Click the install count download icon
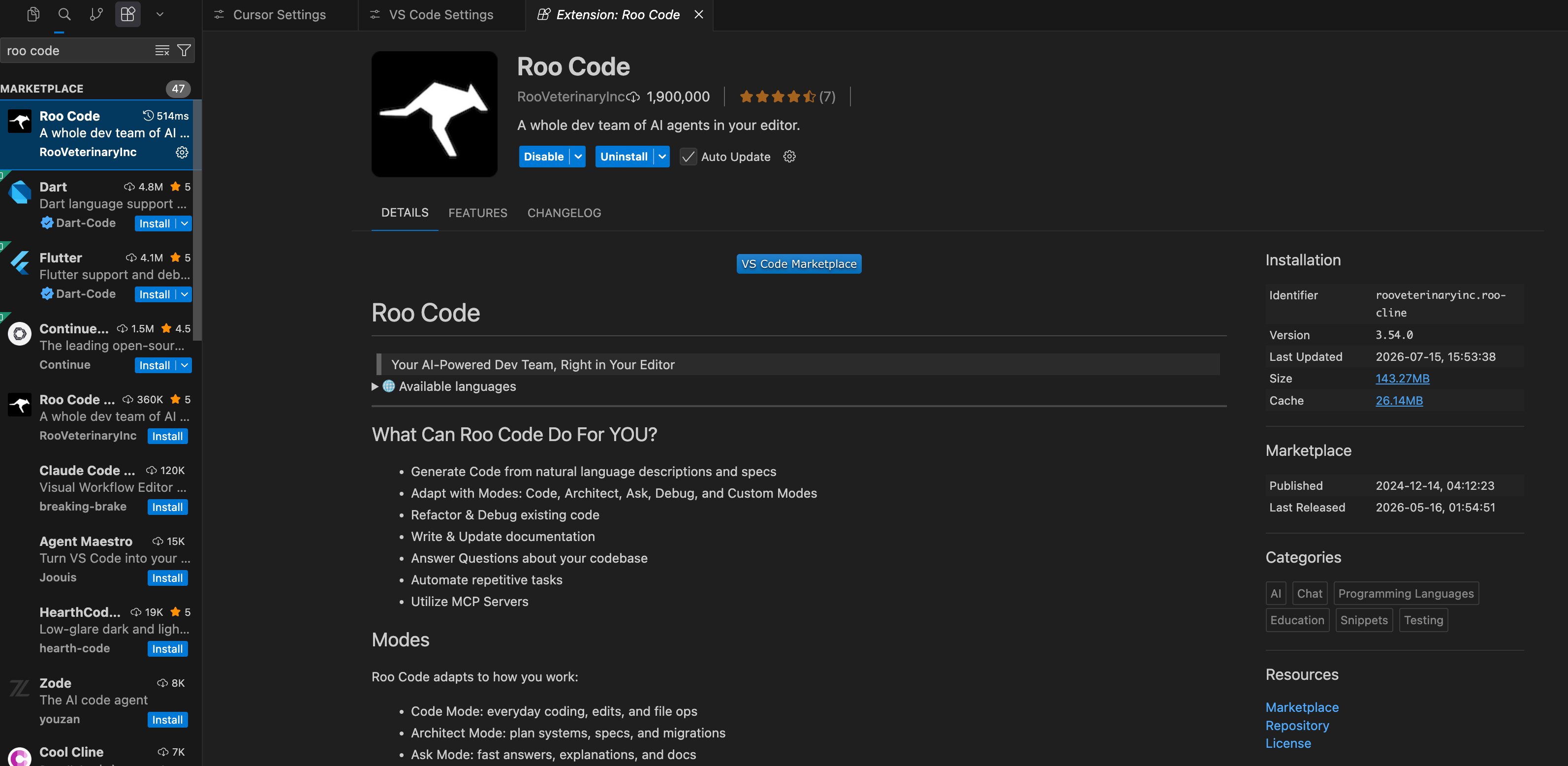The width and height of the screenshot is (1568, 766). click(x=634, y=97)
